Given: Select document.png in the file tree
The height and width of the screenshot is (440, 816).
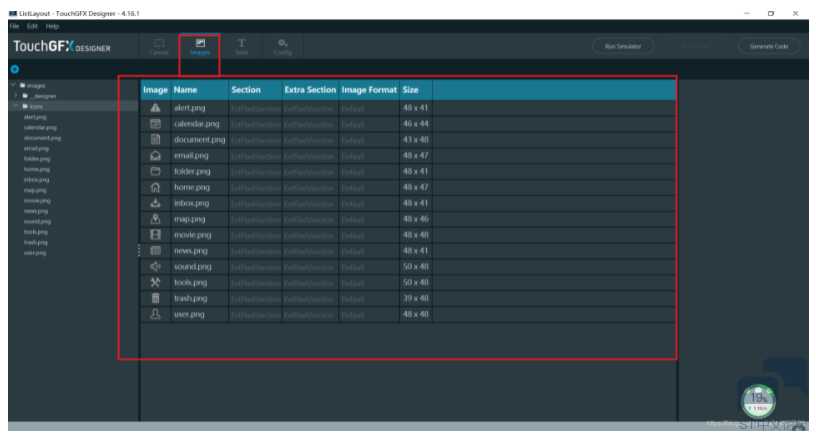Looking at the screenshot, I should click(42, 138).
